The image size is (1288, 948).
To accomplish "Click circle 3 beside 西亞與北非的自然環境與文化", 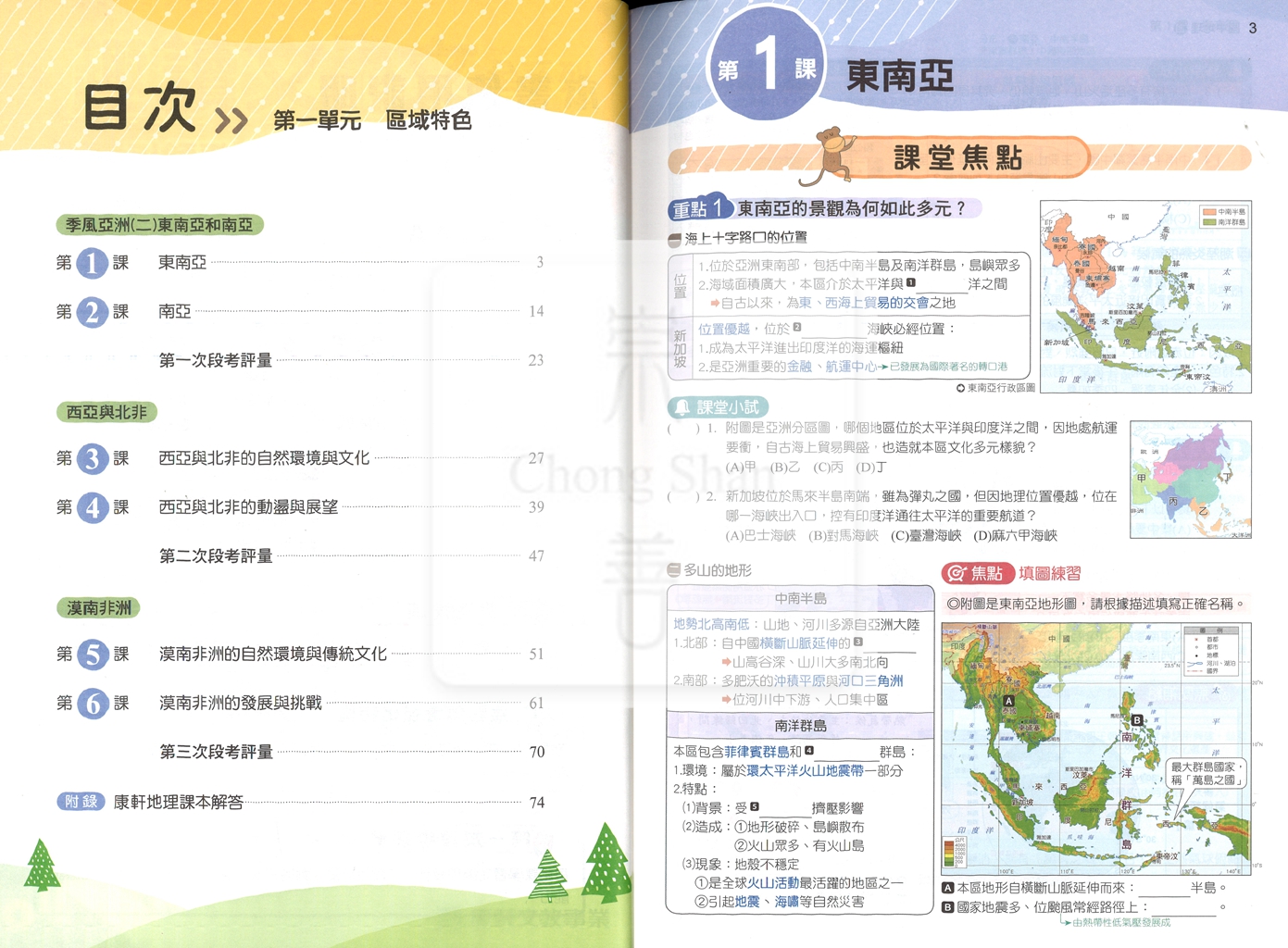I will 93,458.
